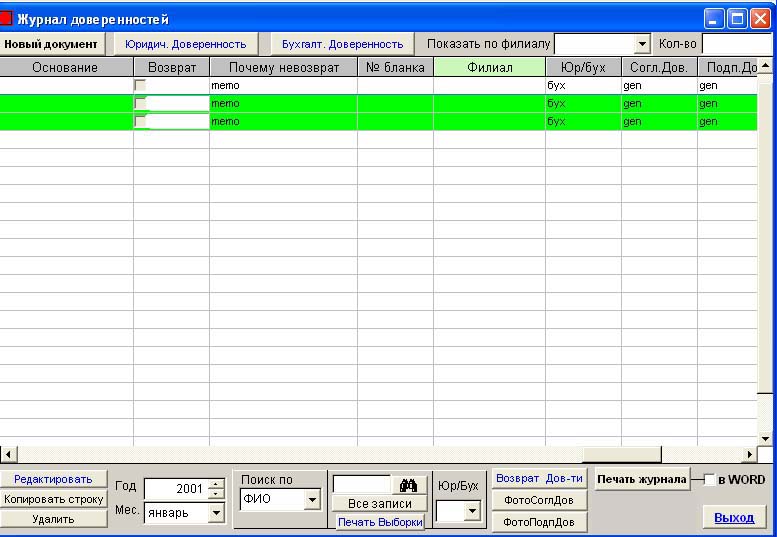Select the 'Согл.Дов.' column header
Image resolution: width=777 pixels, height=537 pixels.
click(x=659, y=67)
